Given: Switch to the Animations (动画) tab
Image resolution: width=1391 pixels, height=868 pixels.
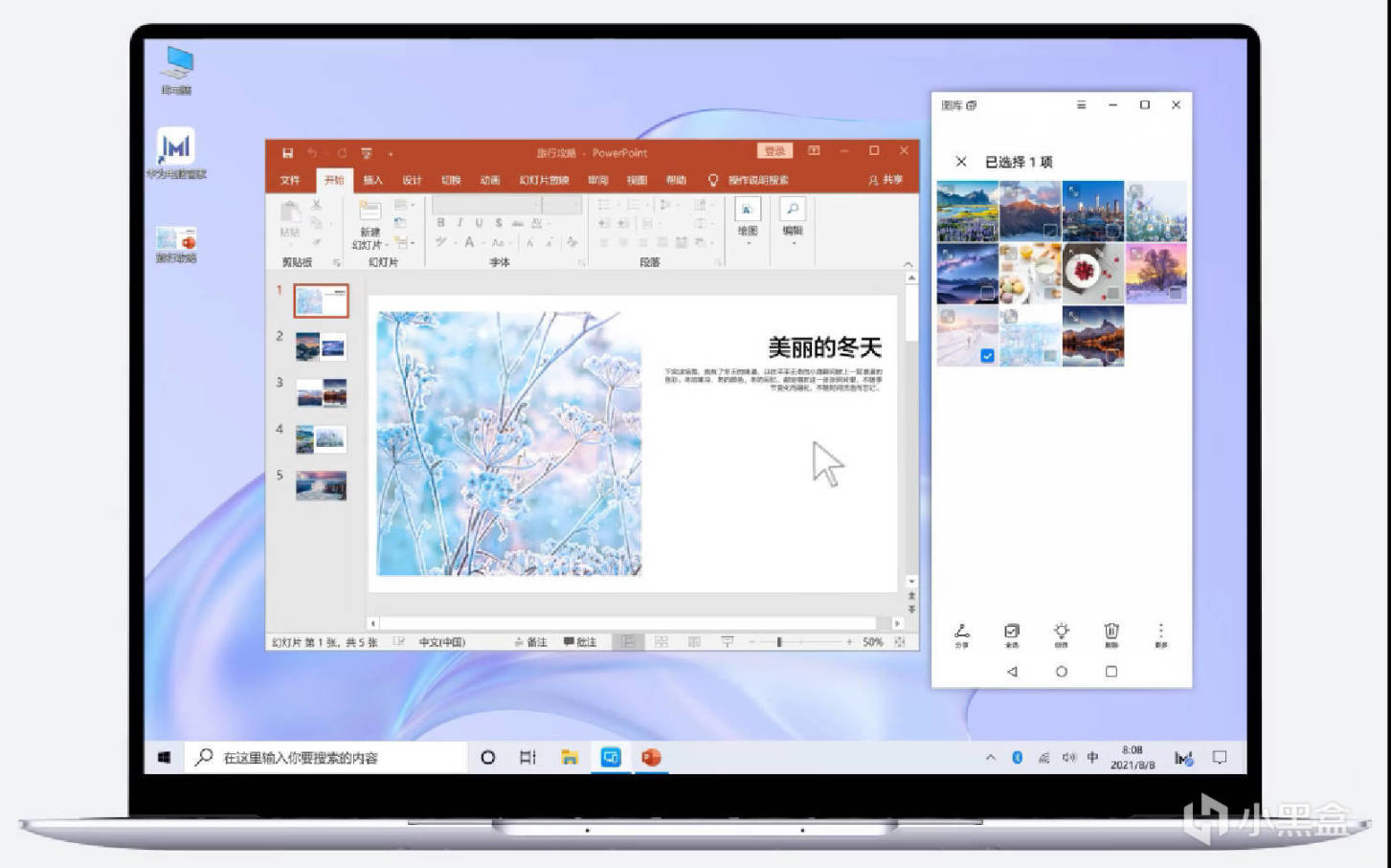Looking at the screenshot, I should (490, 180).
